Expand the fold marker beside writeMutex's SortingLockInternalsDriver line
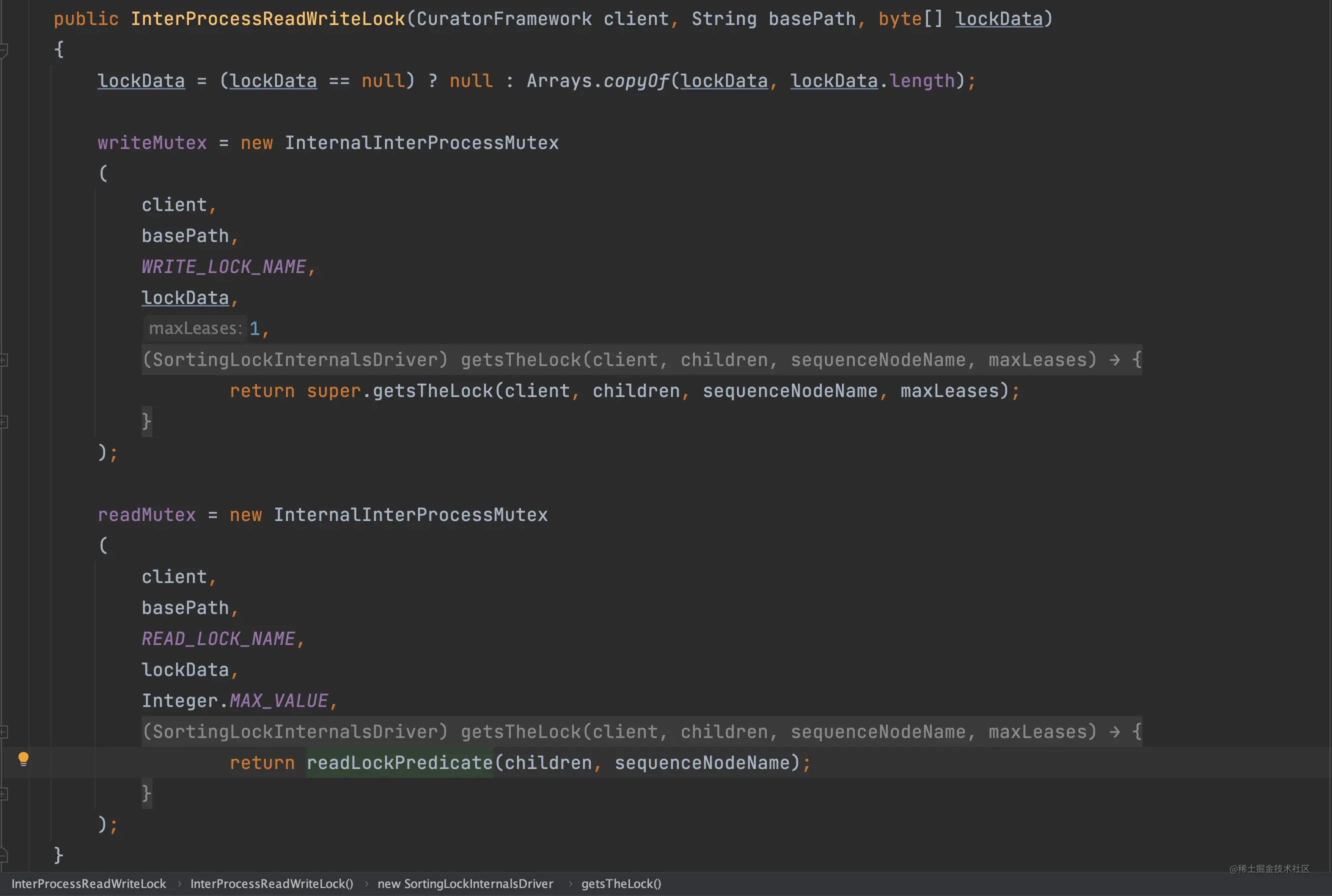 pos(3,360)
